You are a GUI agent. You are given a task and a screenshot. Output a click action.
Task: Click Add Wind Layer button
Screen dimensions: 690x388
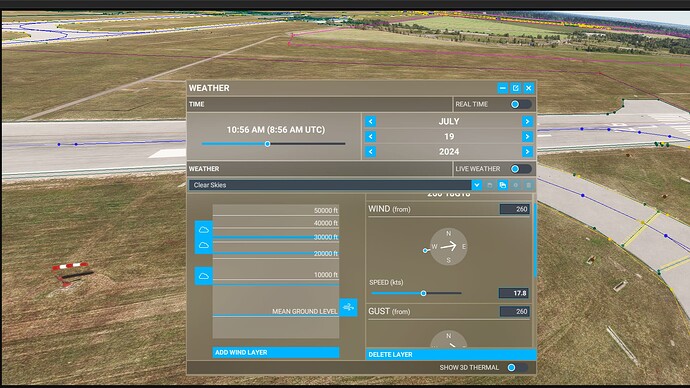coord(276,352)
